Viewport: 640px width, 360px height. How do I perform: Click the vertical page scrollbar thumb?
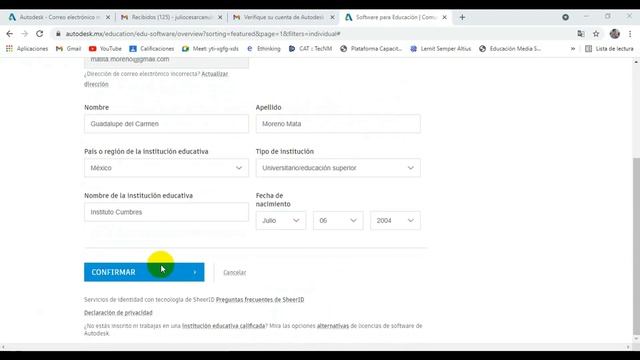pos(636,246)
